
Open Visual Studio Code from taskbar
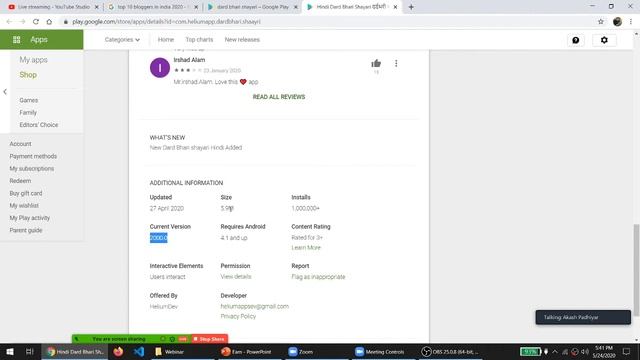click(x=139, y=351)
